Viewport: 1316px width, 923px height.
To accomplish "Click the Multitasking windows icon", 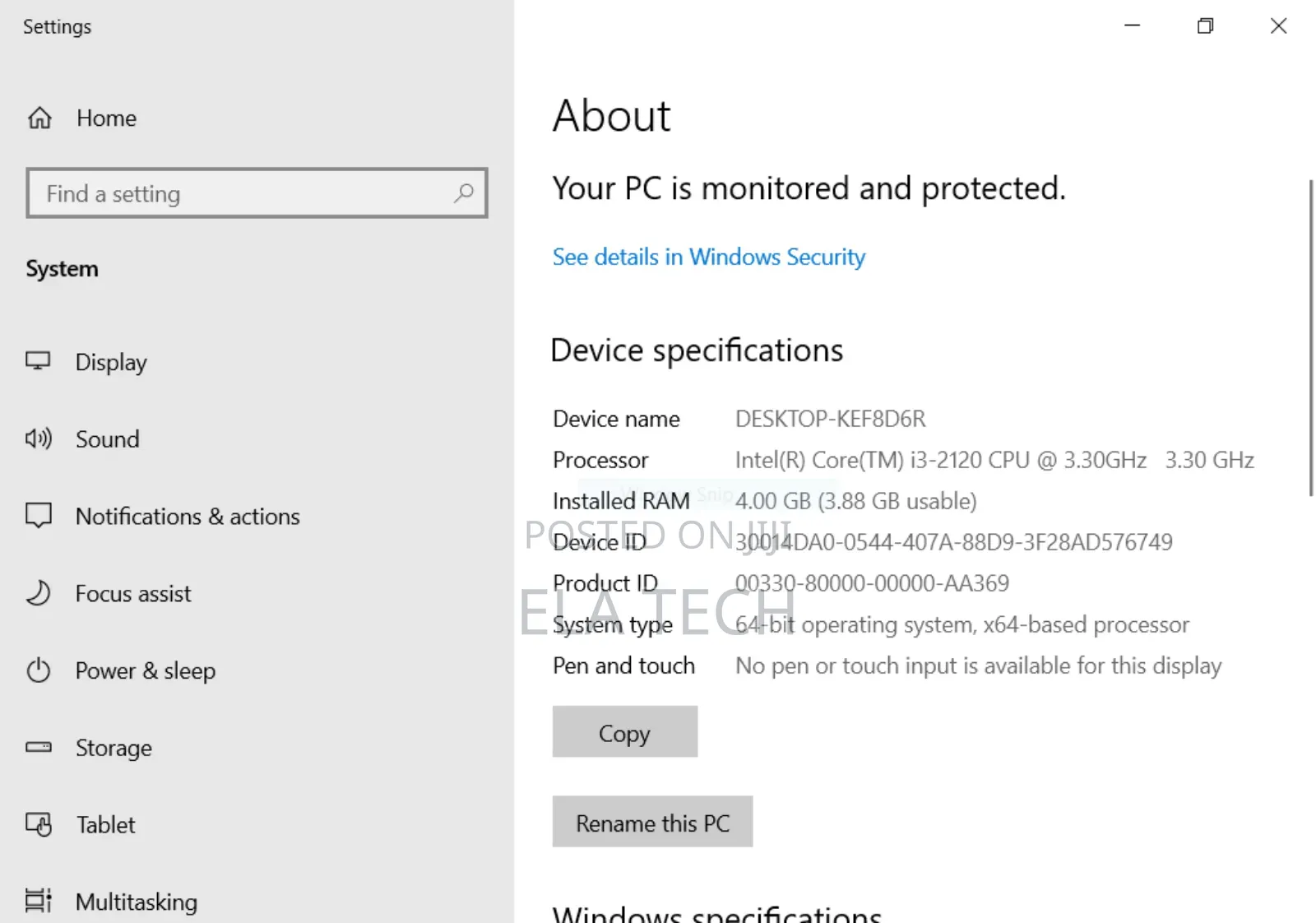I will pyautogui.click(x=38, y=901).
